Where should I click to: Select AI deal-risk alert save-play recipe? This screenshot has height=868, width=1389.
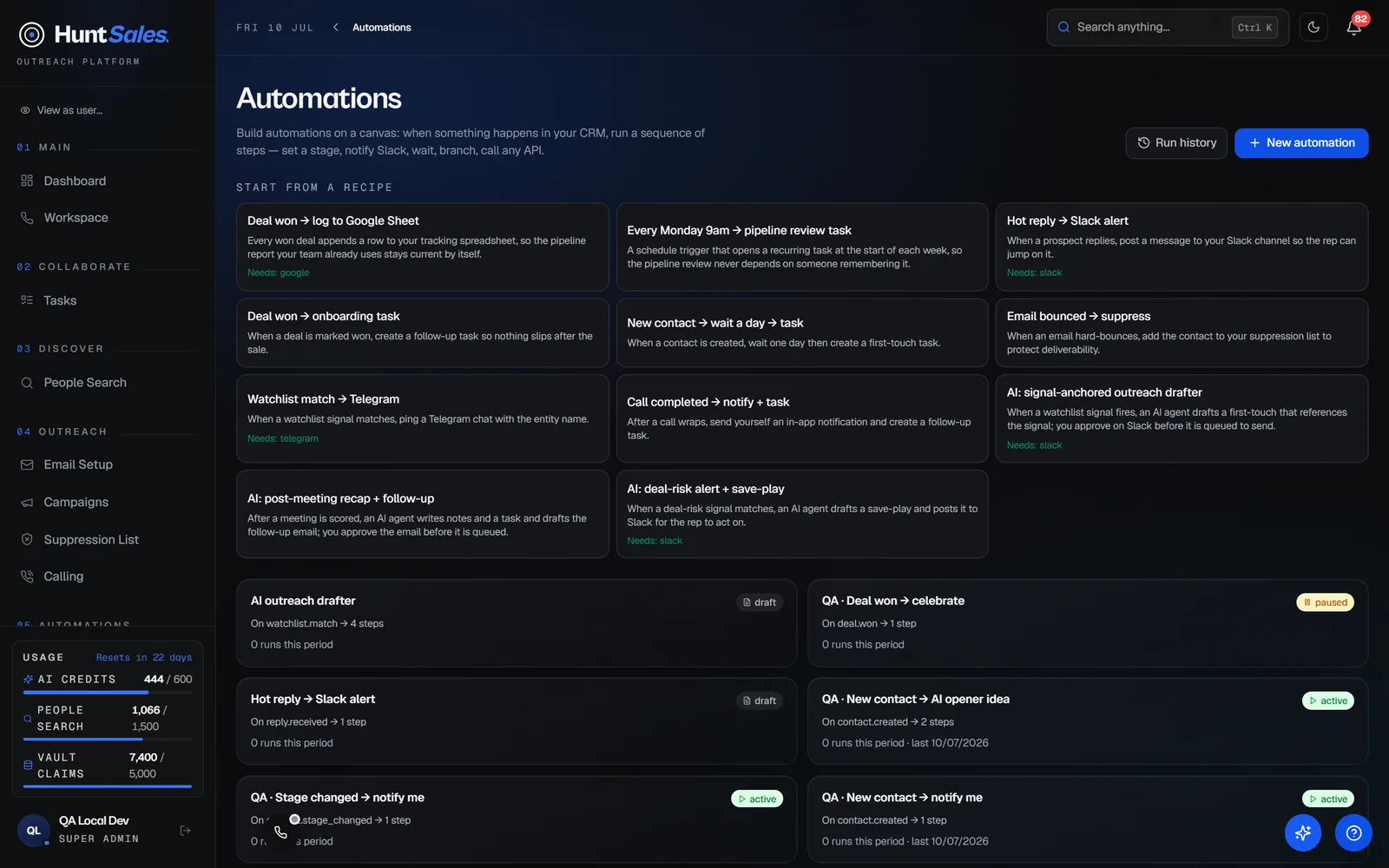(802, 514)
